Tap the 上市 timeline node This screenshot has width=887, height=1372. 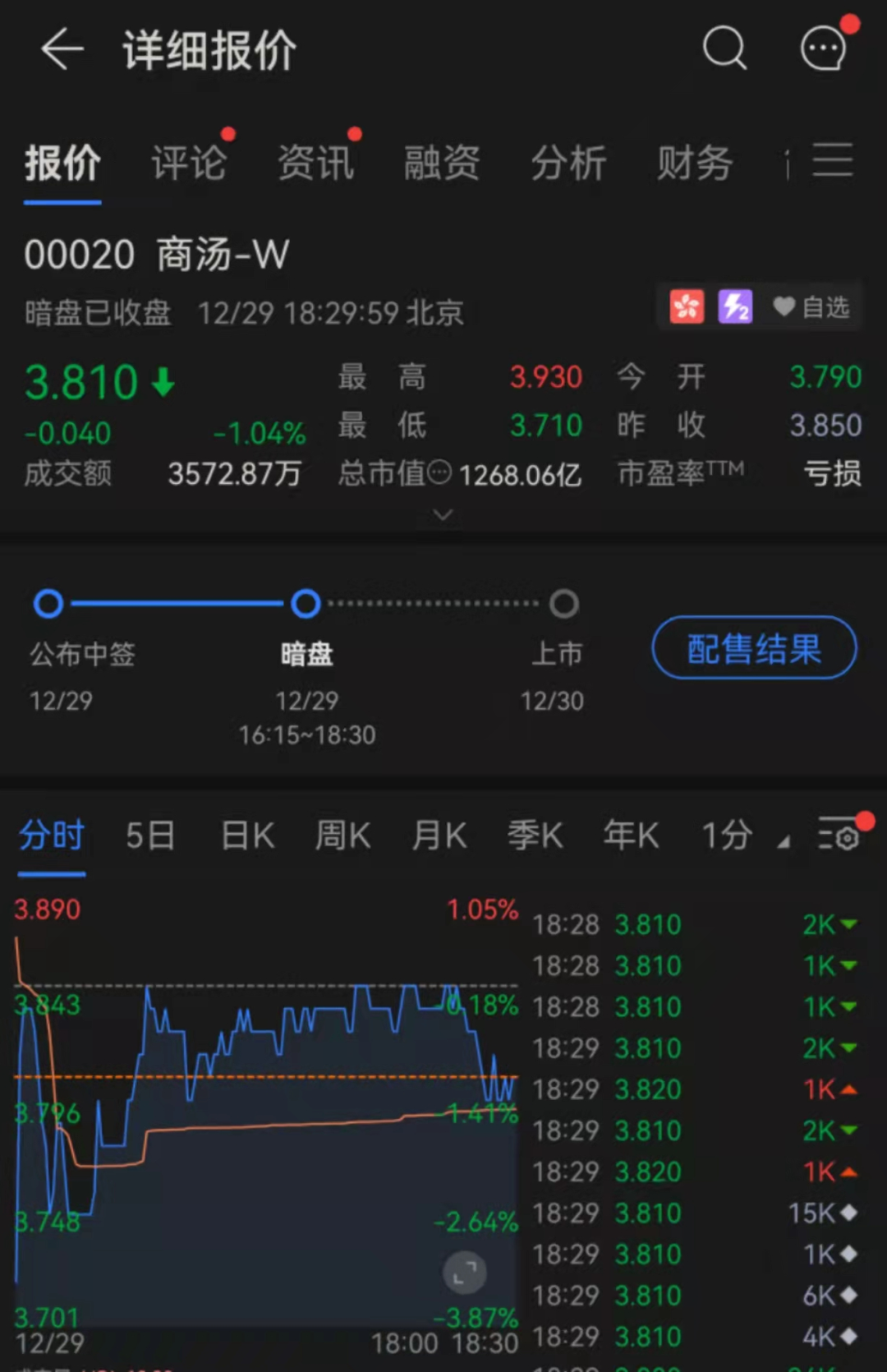(x=563, y=604)
